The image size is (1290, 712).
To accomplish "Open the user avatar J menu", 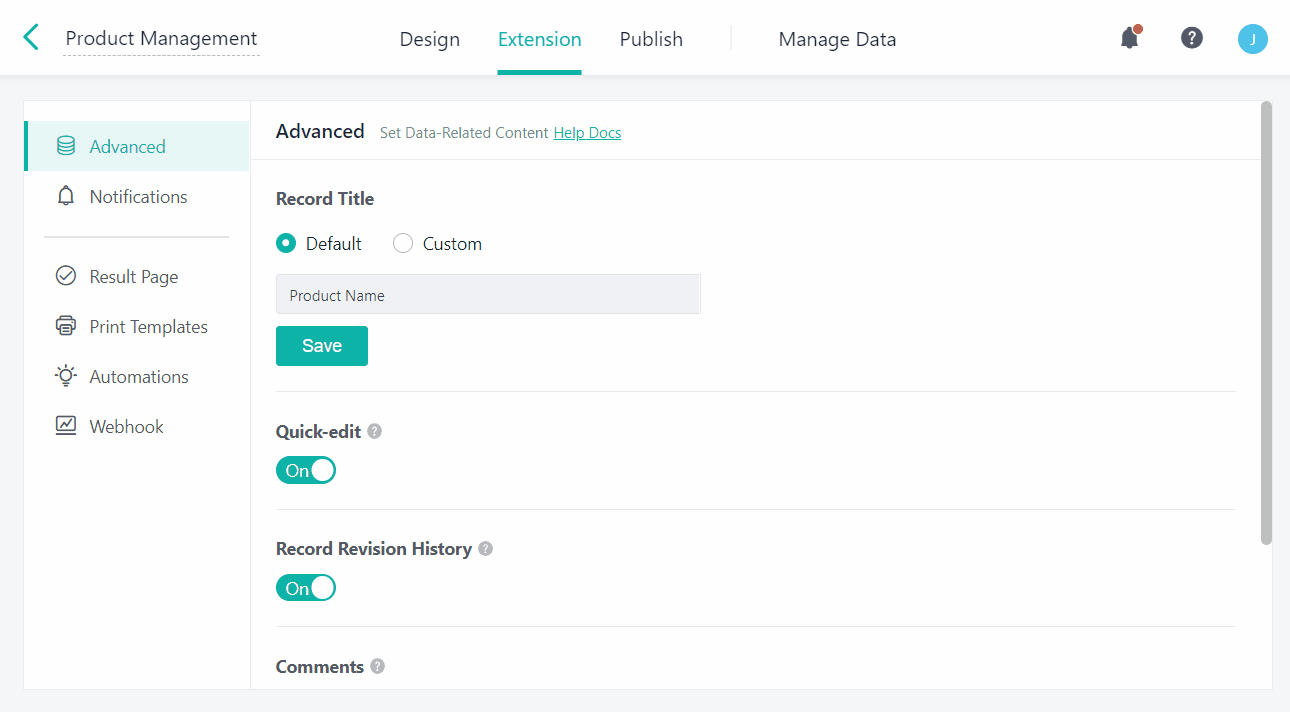I will (x=1252, y=39).
